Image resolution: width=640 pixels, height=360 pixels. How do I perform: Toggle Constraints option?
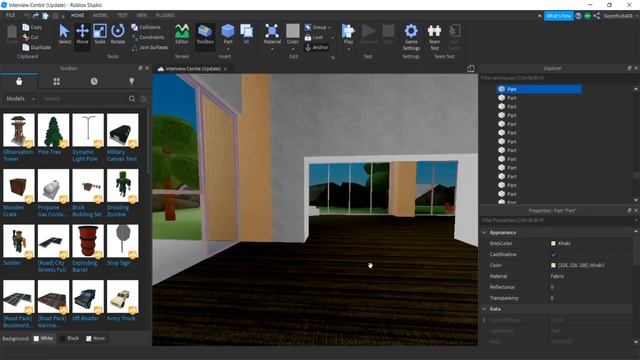coord(148,37)
